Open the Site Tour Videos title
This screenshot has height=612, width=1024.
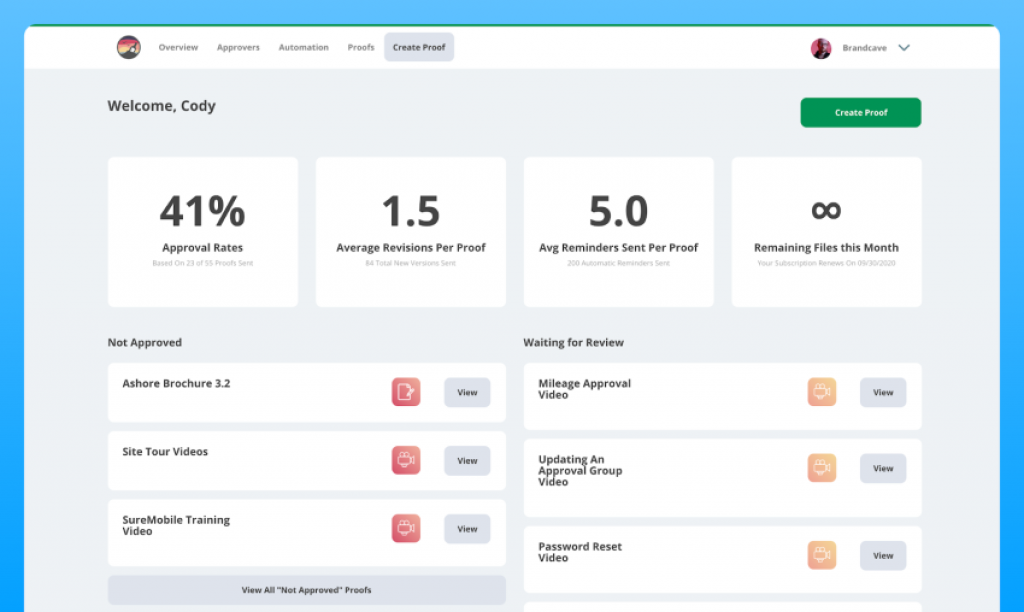(x=165, y=452)
